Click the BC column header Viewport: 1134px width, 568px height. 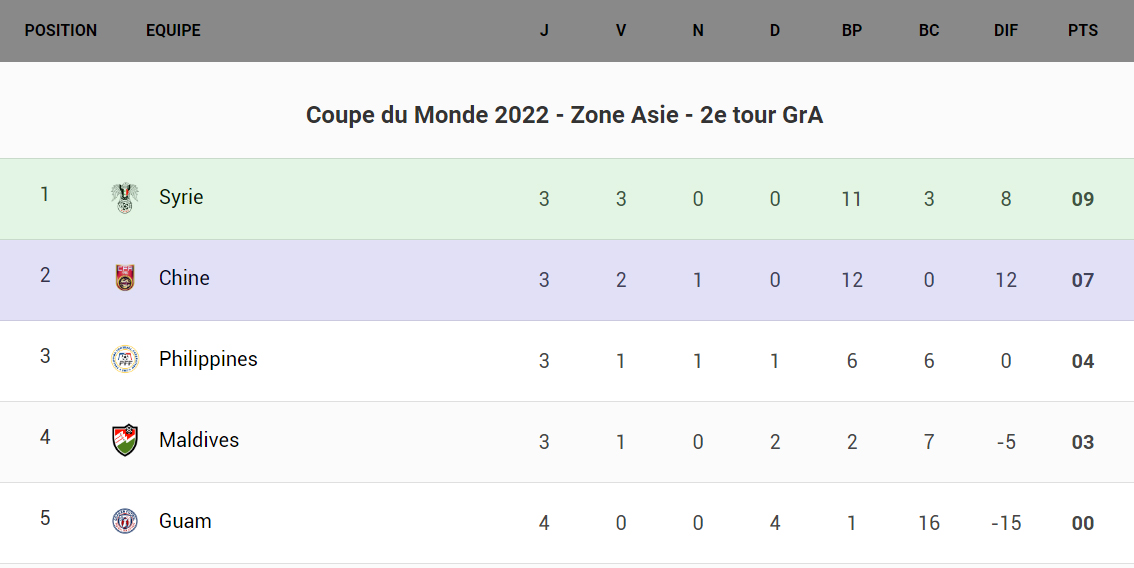[x=929, y=31]
